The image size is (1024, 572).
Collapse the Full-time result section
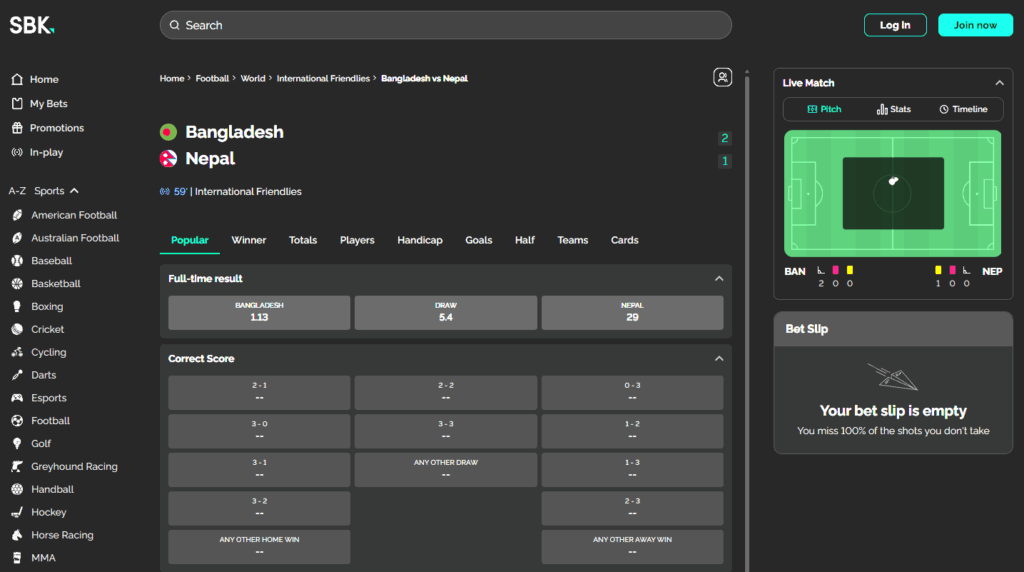pyautogui.click(x=719, y=279)
